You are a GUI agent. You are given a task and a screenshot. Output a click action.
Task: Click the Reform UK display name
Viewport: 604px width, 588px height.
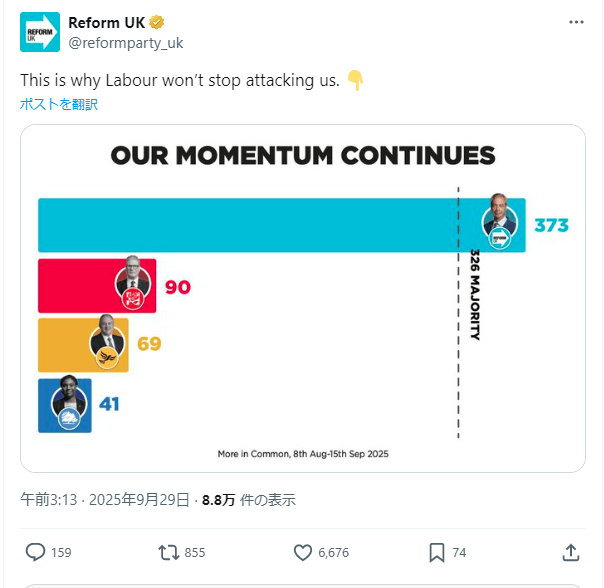coord(107,23)
